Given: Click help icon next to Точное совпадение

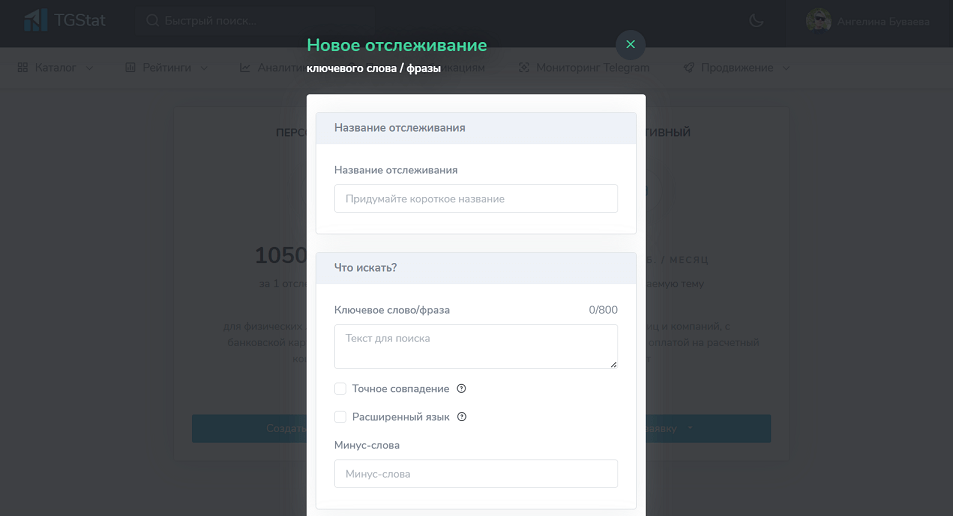Looking at the screenshot, I should pyautogui.click(x=462, y=389).
